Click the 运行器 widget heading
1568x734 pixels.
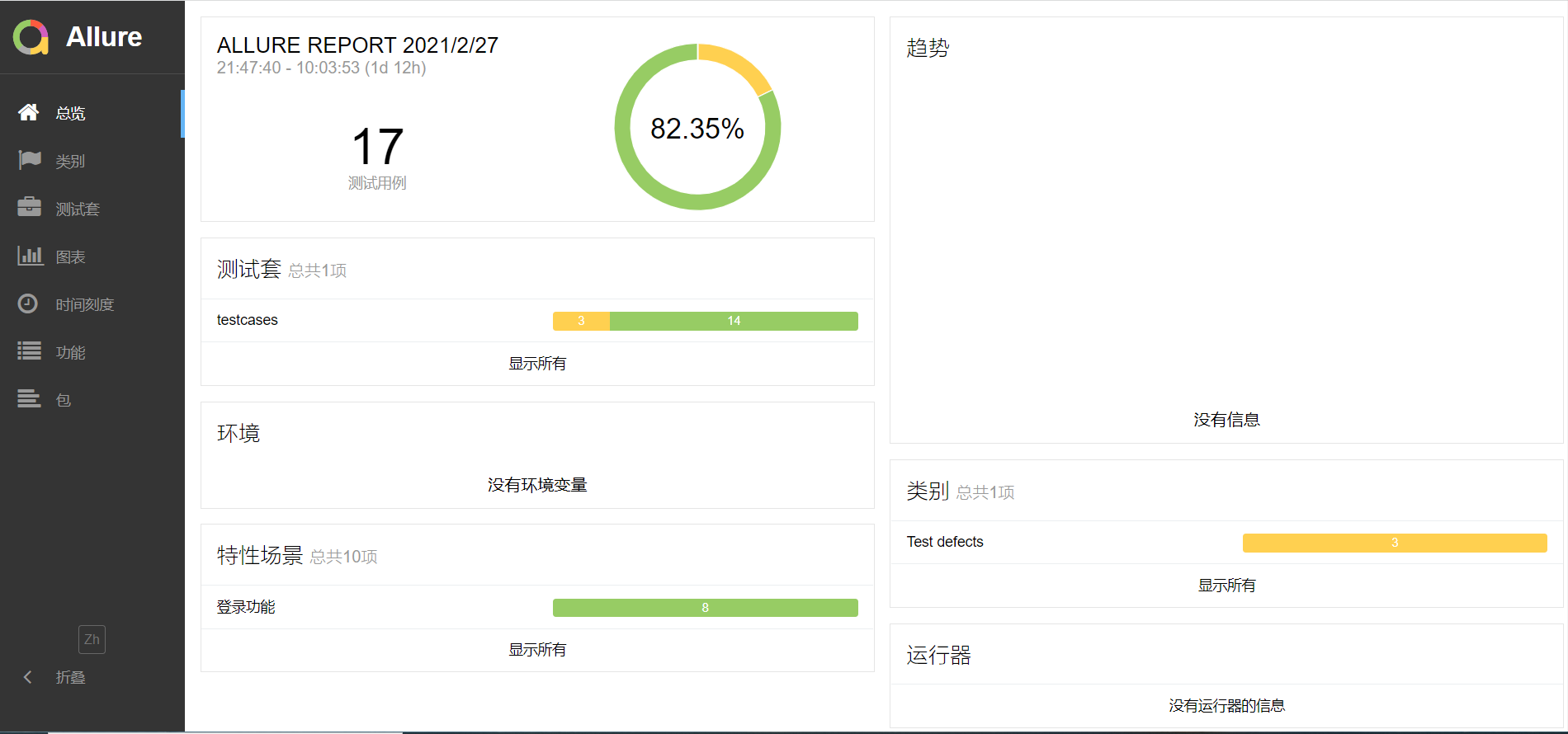[x=938, y=655]
